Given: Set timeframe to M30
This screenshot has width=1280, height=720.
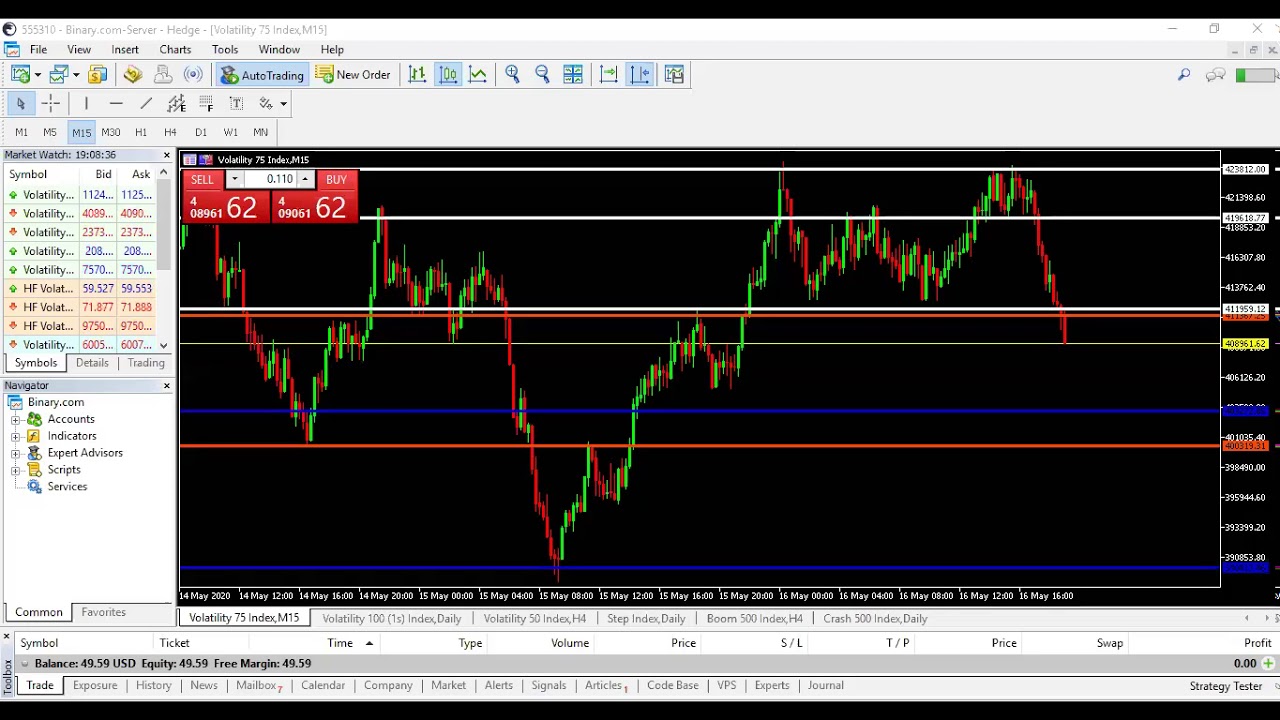Looking at the screenshot, I should (110, 132).
